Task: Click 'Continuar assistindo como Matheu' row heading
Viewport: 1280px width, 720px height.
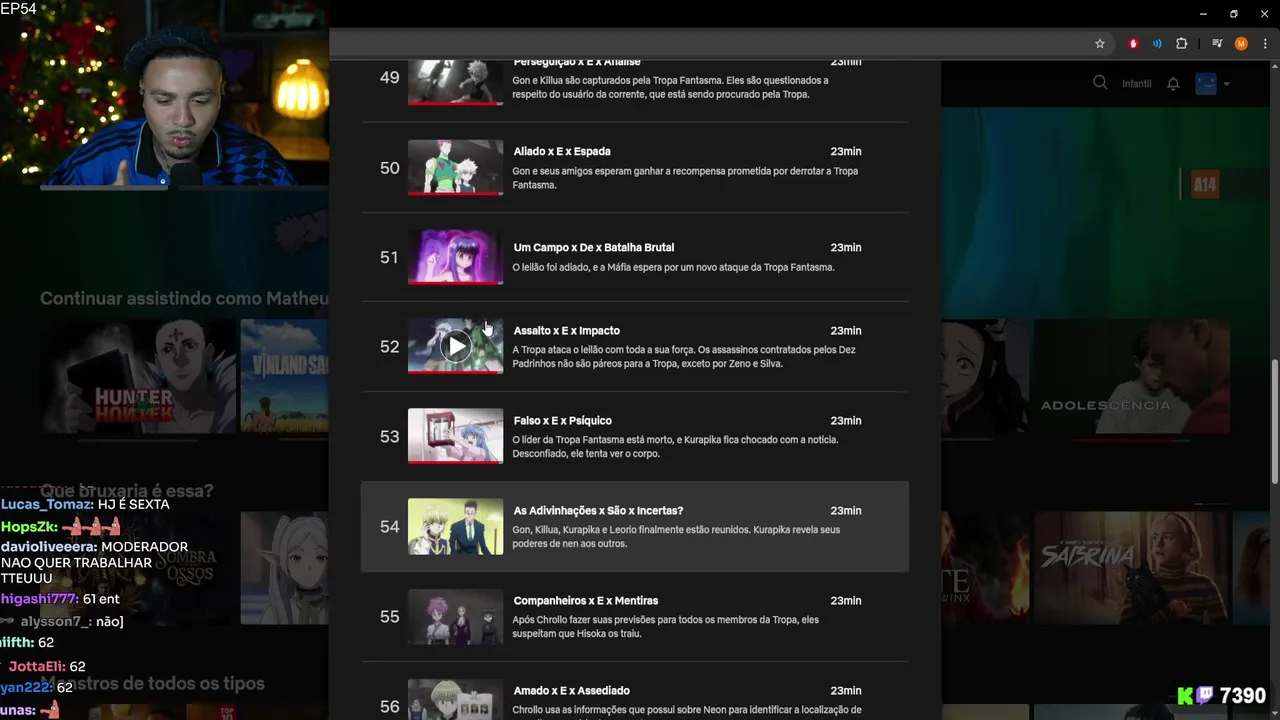Action: (x=184, y=298)
